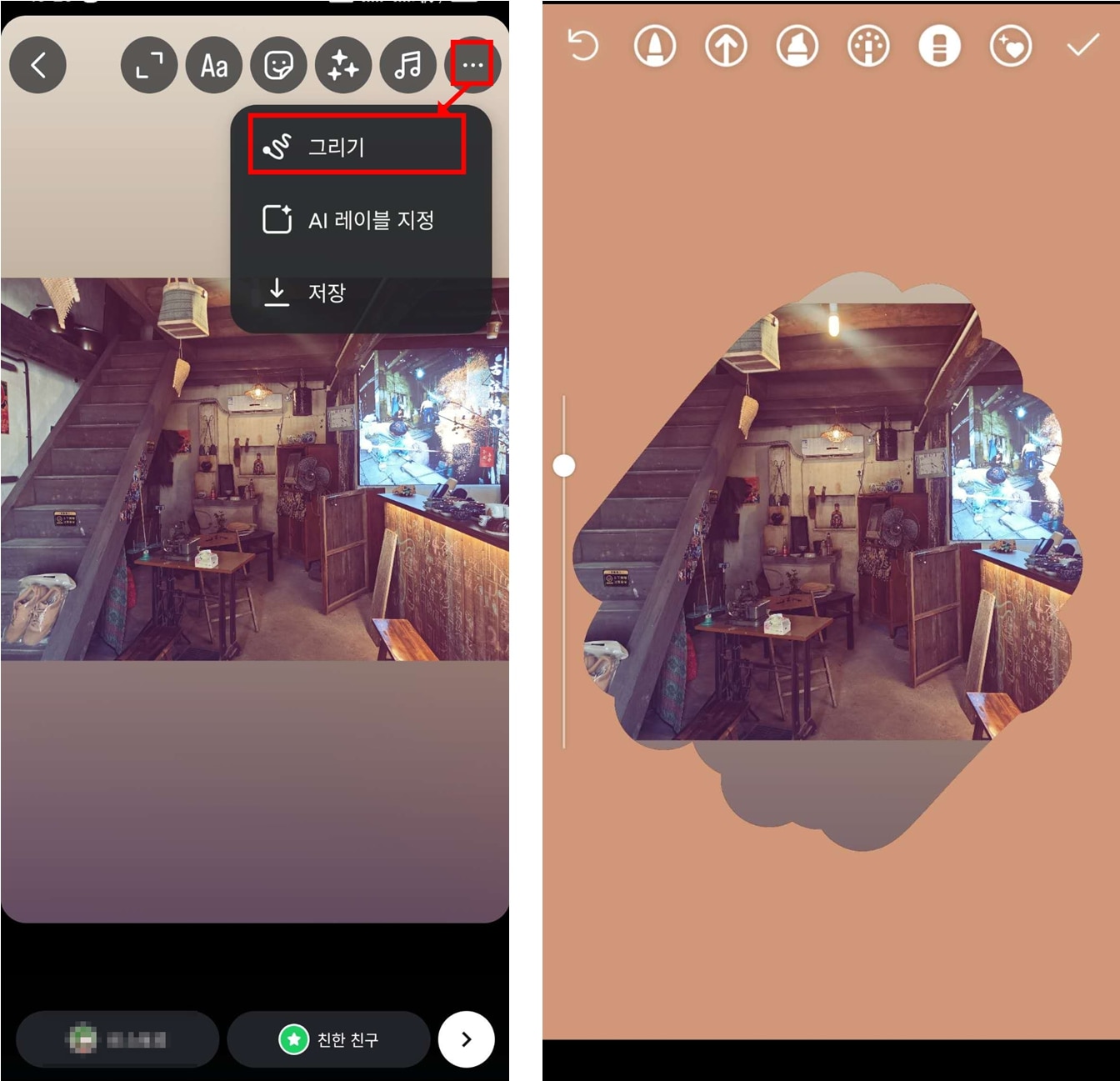Add music with the note icon
Viewport: 1120px width, 1081px height.
[x=407, y=65]
